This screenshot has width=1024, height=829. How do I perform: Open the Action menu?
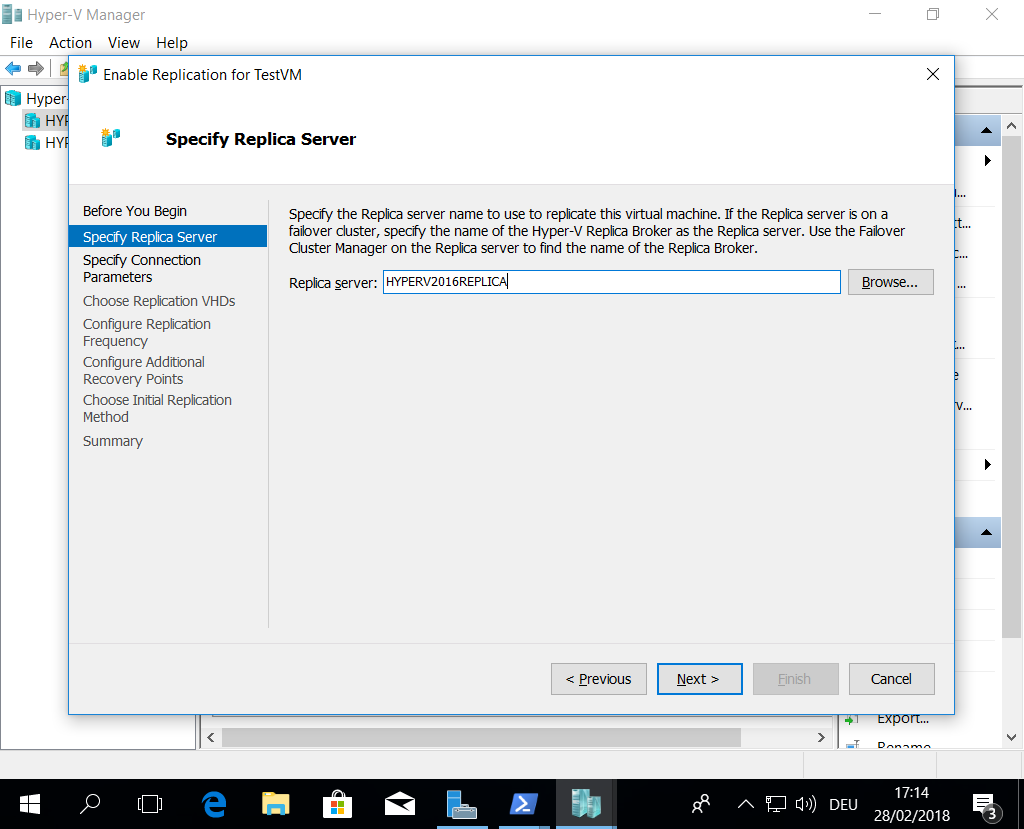coord(71,42)
